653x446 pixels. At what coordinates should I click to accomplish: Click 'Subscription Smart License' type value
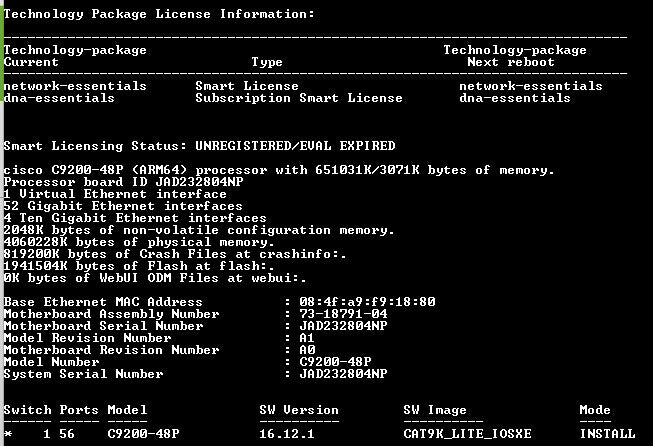[299, 99]
